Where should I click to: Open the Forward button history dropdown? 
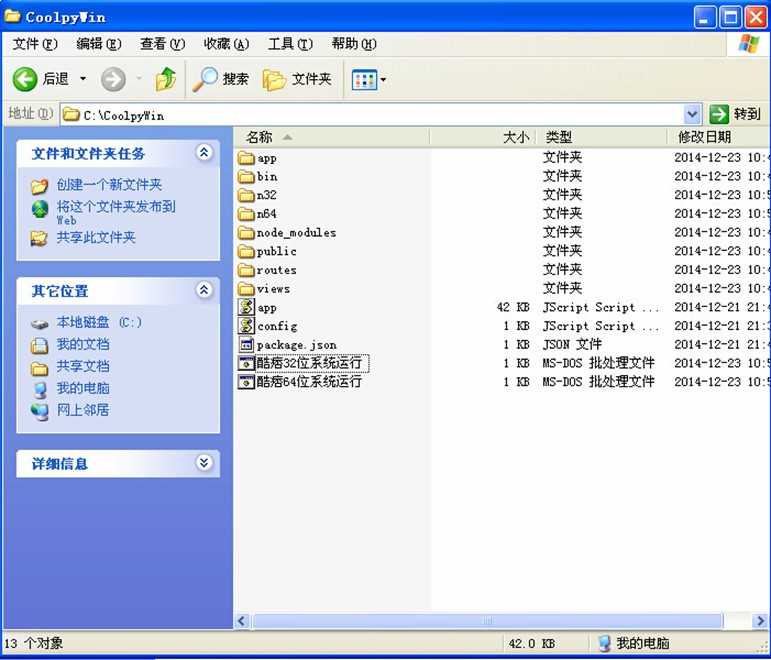[x=139, y=79]
